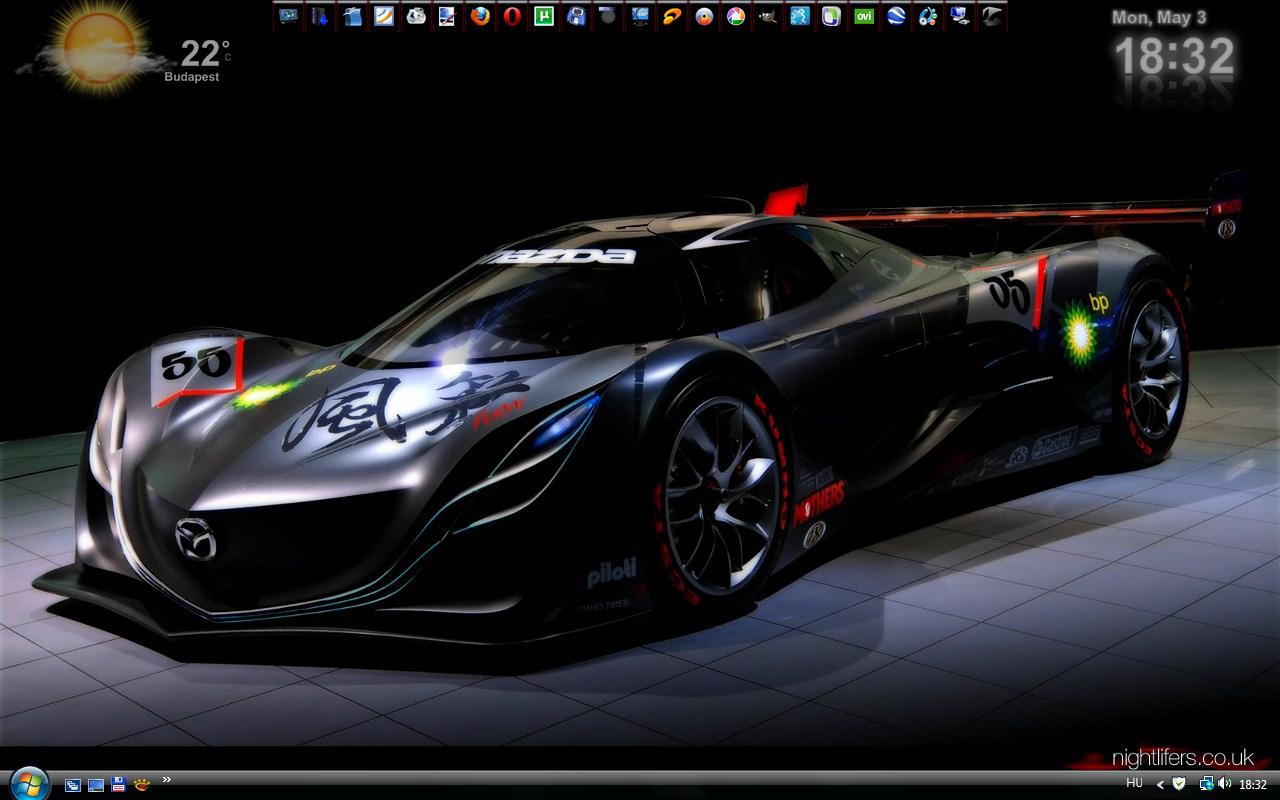The width and height of the screenshot is (1280, 800).
Task: Show hidden tray icons arrow
Action: pos(1160,784)
